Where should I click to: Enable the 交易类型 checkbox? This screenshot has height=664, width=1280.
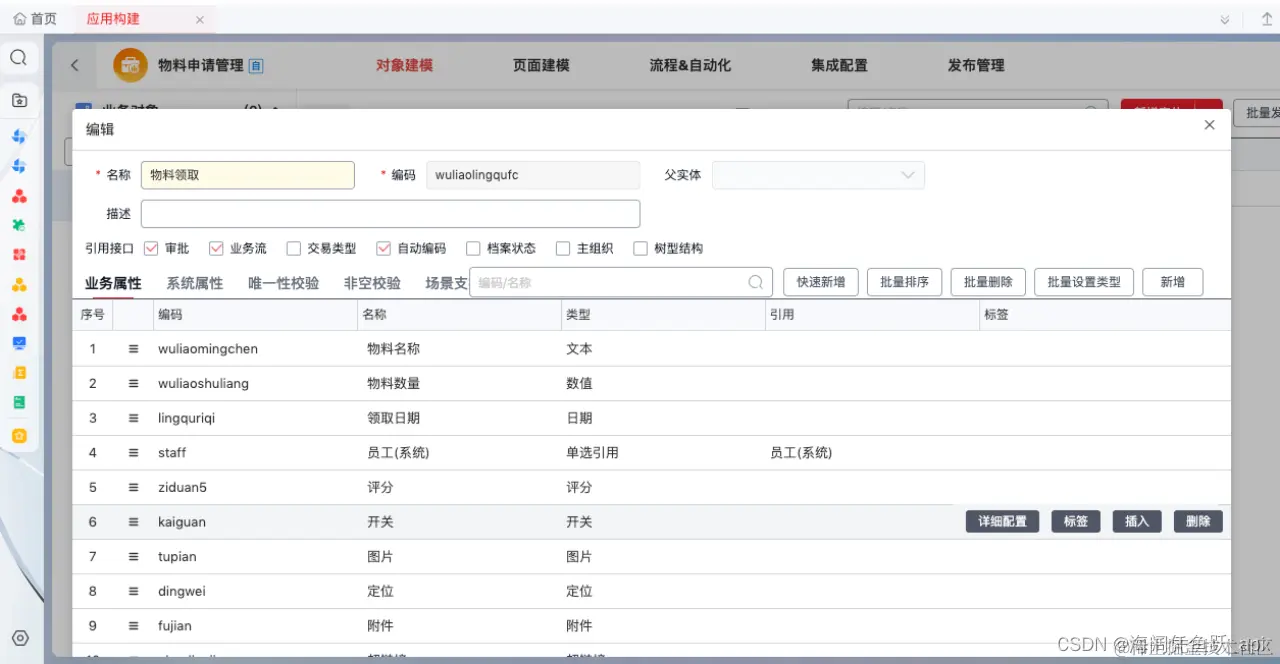(293, 248)
